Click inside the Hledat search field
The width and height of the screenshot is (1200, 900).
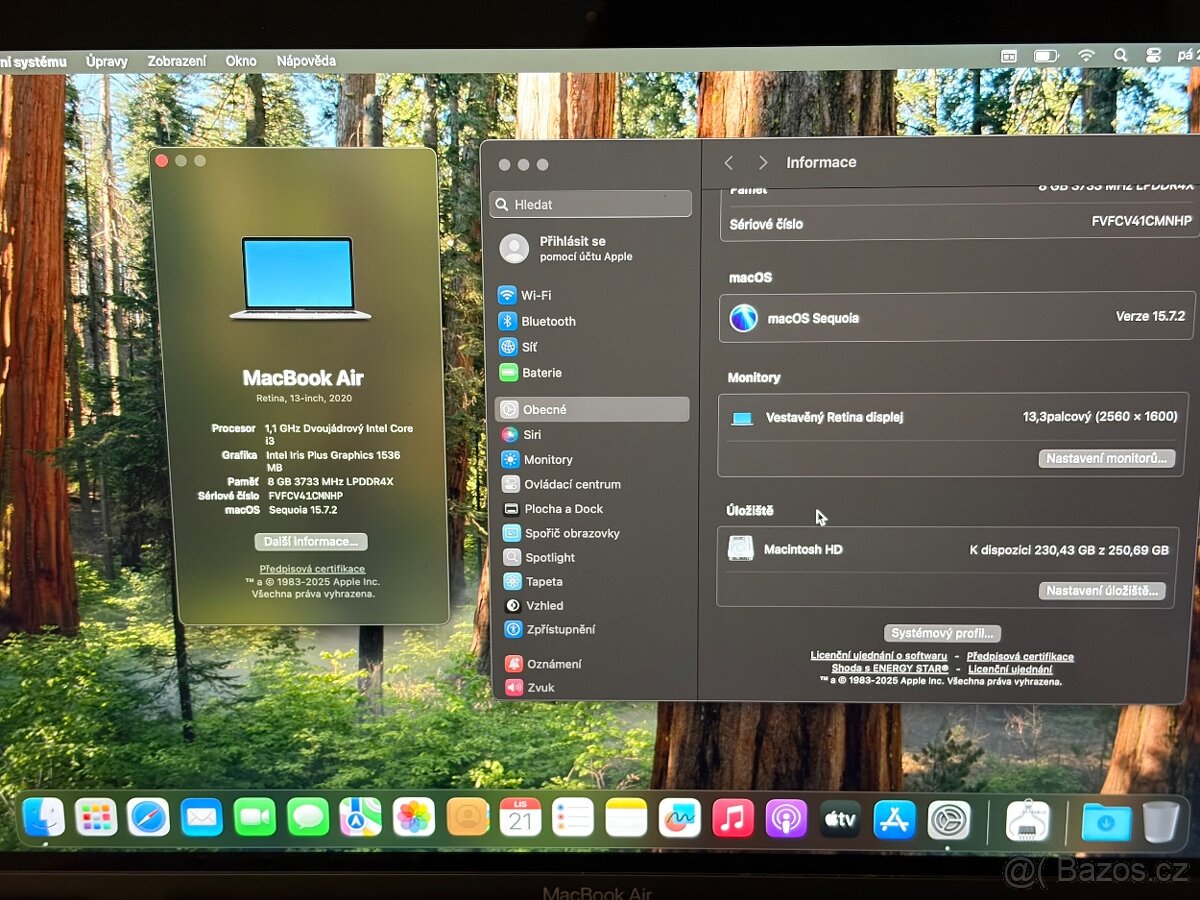coord(590,203)
